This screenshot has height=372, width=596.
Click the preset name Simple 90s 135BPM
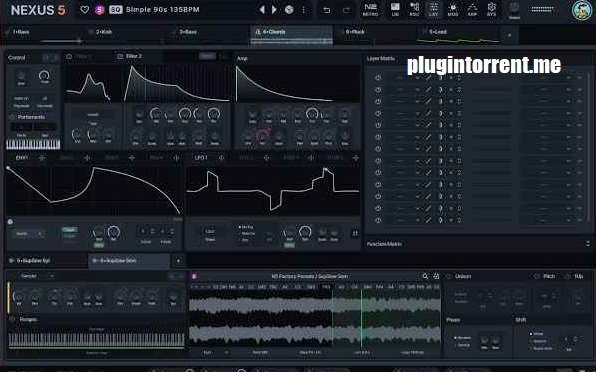click(x=163, y=10)
